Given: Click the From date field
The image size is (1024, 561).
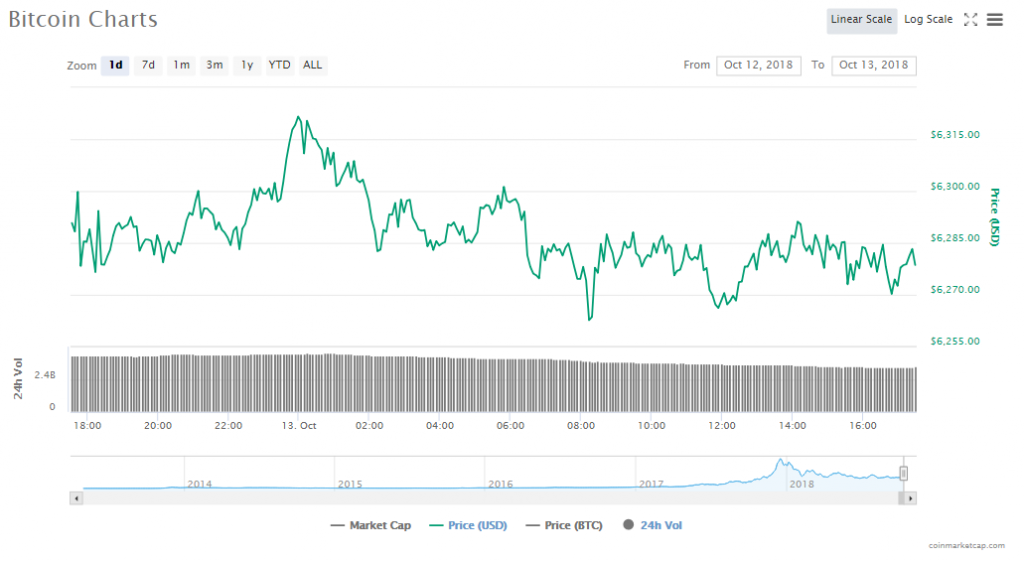Looking at the screenshot, I should coord(758,65).
